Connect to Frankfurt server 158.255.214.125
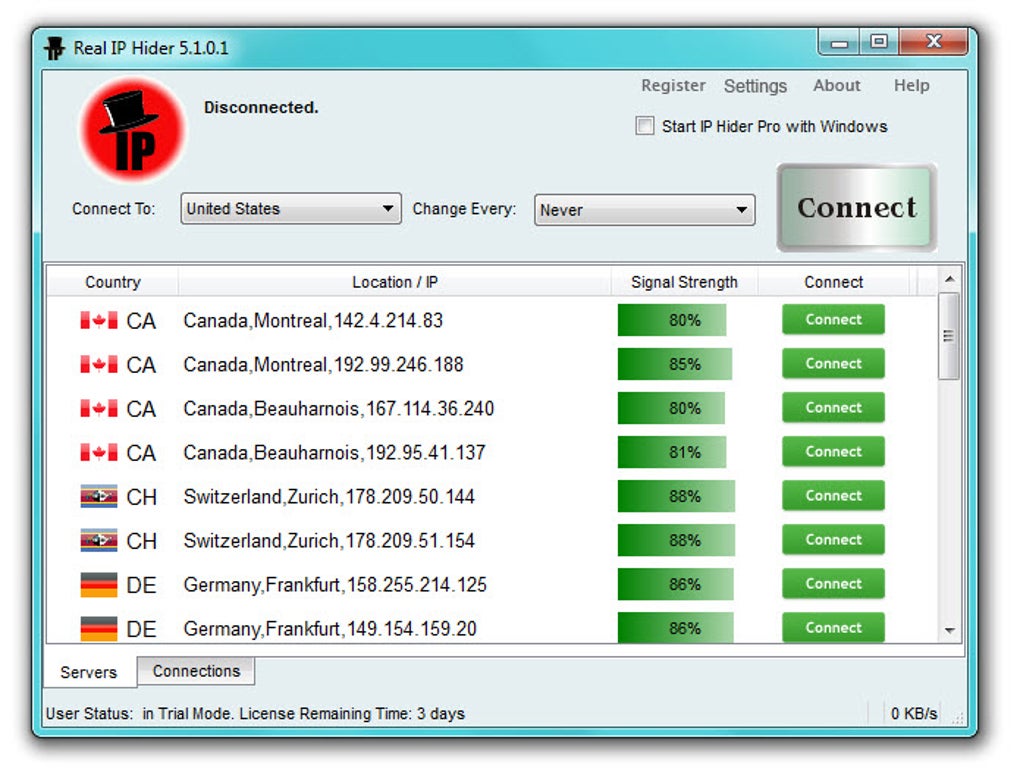The image size is (1020, 775). pyautogui.click(x=833, y=584)
